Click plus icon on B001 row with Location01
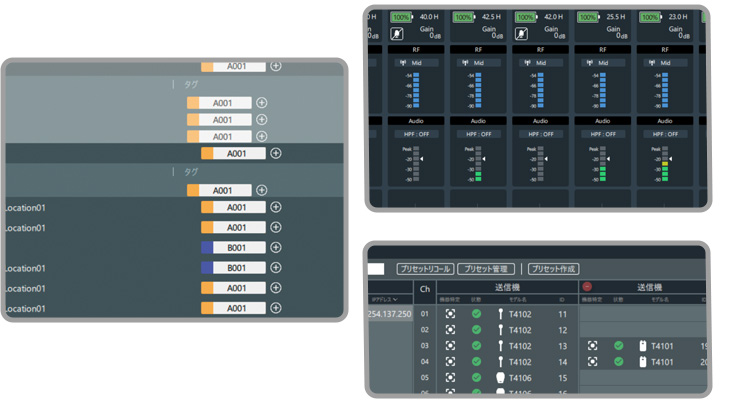Viewport: 734px width, 400px height. 276,267
